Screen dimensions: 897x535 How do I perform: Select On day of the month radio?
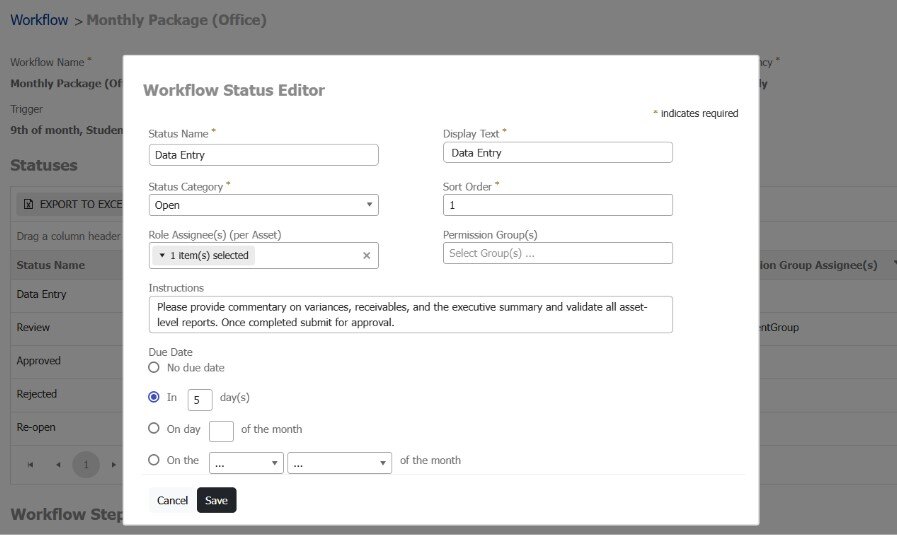[x=154, y=429]
